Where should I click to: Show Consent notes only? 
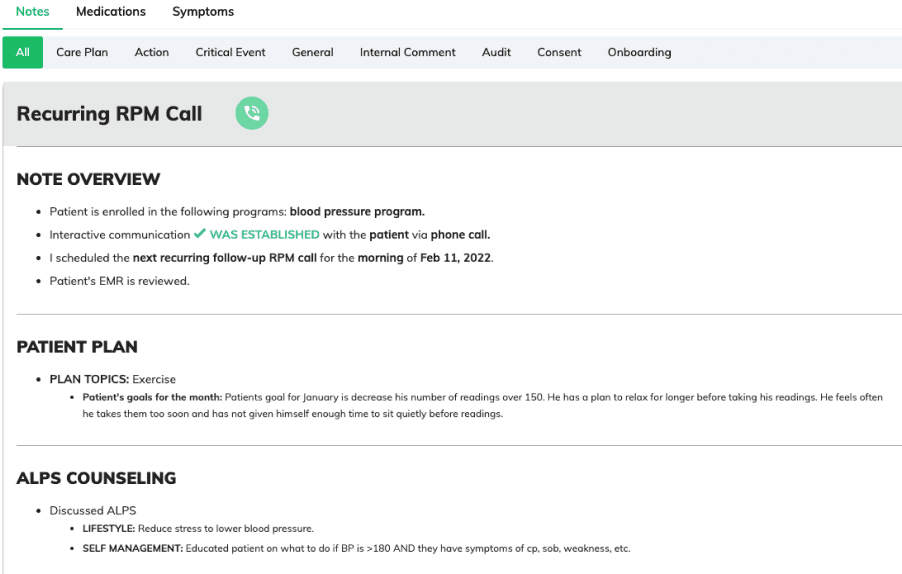coord(559,52)
